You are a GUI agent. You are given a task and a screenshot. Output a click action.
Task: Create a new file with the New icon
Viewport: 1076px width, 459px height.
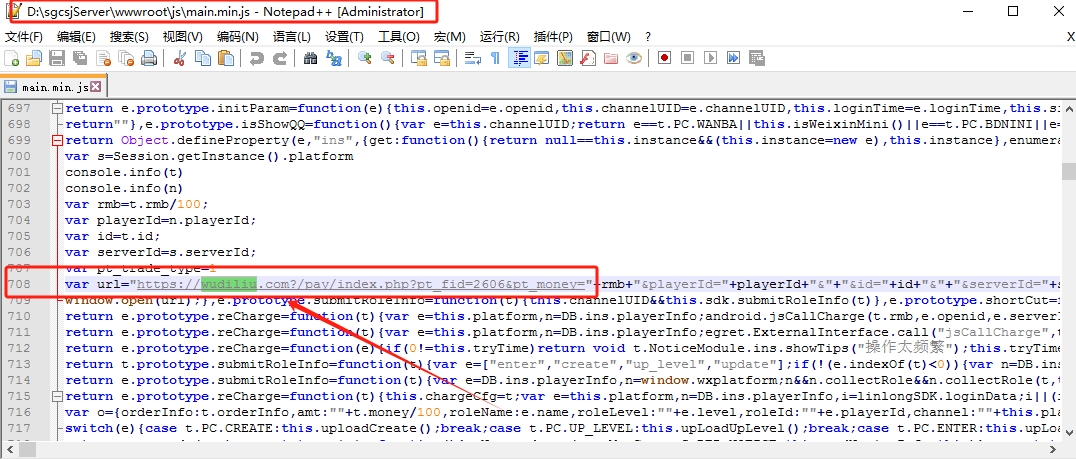click(x=11, y=58)
